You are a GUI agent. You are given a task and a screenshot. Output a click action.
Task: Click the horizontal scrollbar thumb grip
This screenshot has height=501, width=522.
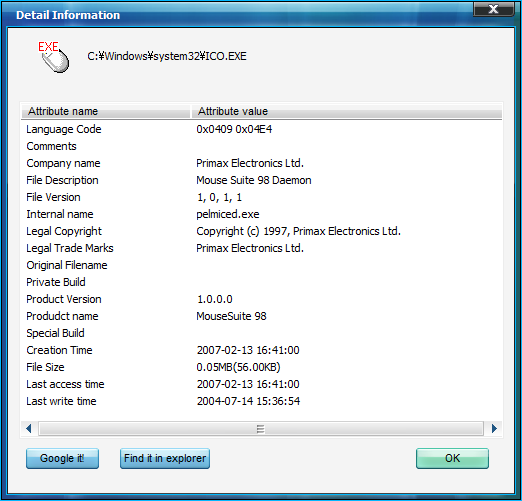click(x=261, y=429)
